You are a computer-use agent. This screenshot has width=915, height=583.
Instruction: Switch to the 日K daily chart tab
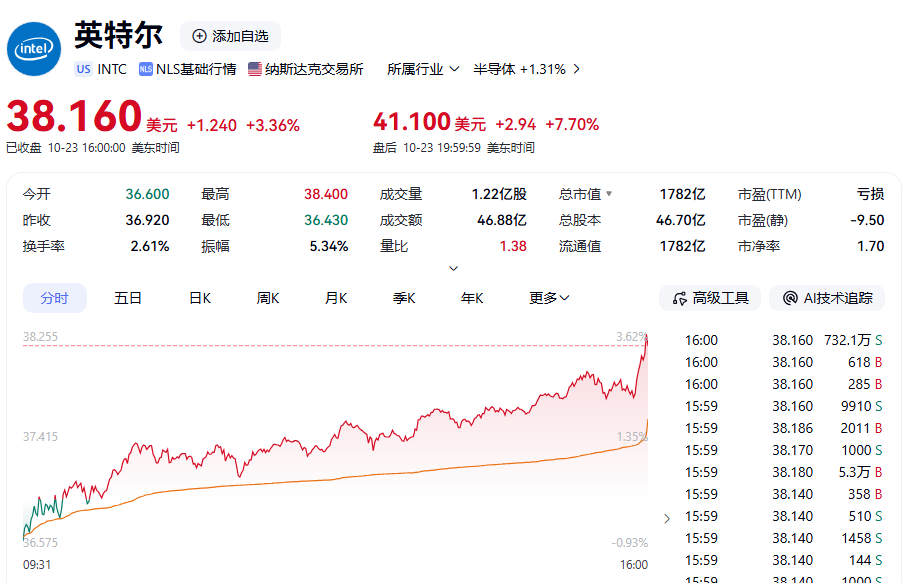pyautogui.click(x=198, y=298)
